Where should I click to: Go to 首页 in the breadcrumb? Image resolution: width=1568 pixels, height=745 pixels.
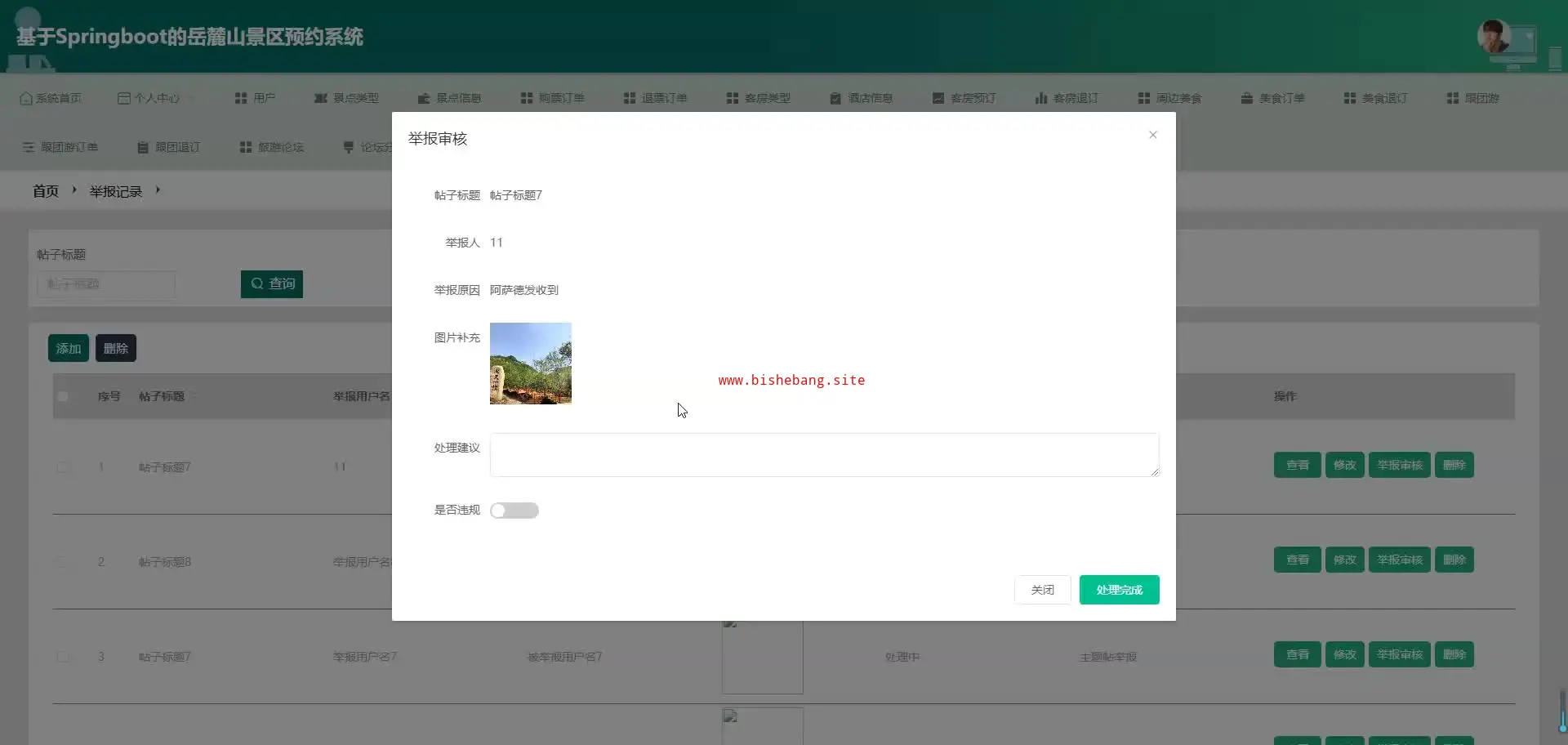coord(46,191)
